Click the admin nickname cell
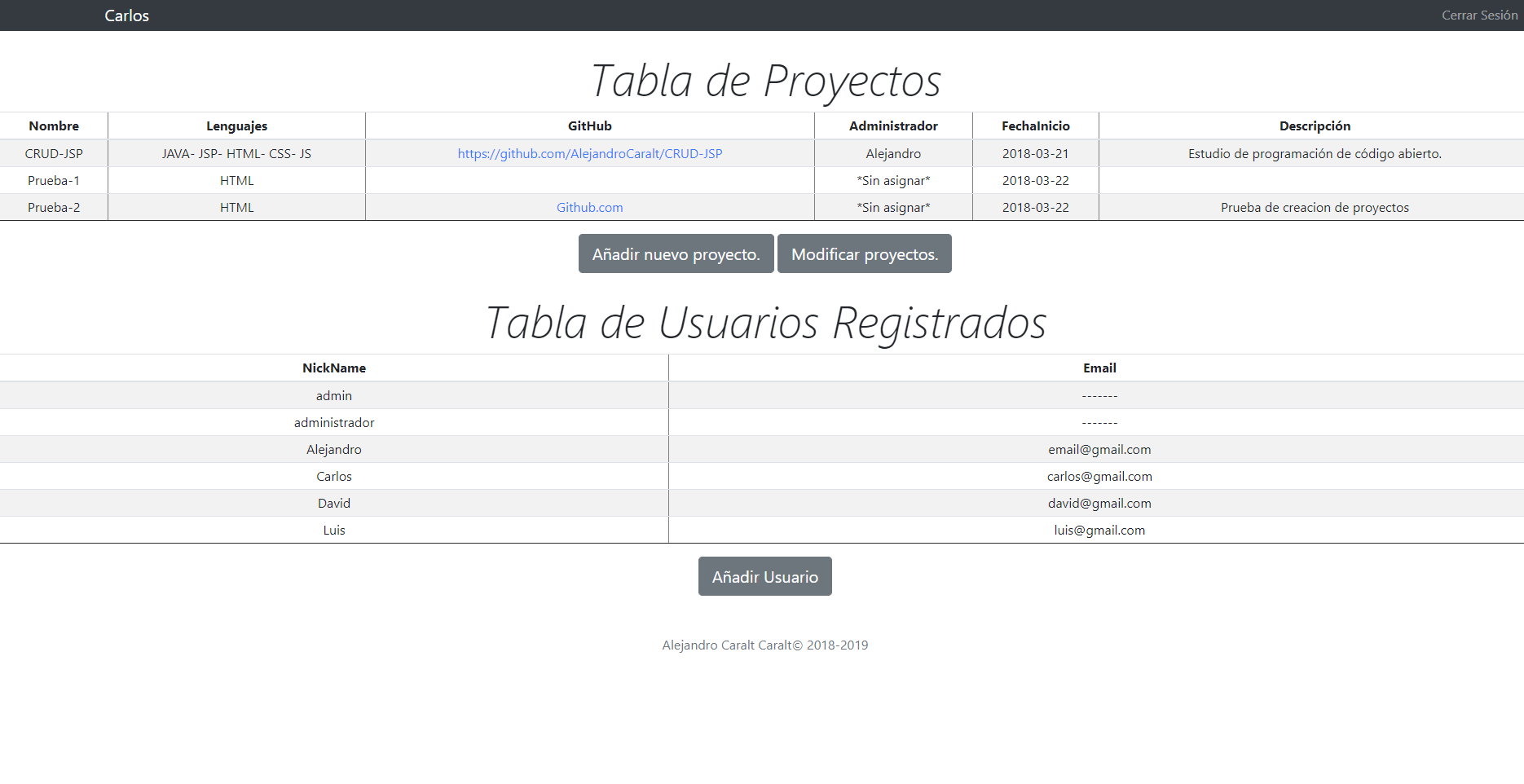1524x784 pixels. [334, 395]
